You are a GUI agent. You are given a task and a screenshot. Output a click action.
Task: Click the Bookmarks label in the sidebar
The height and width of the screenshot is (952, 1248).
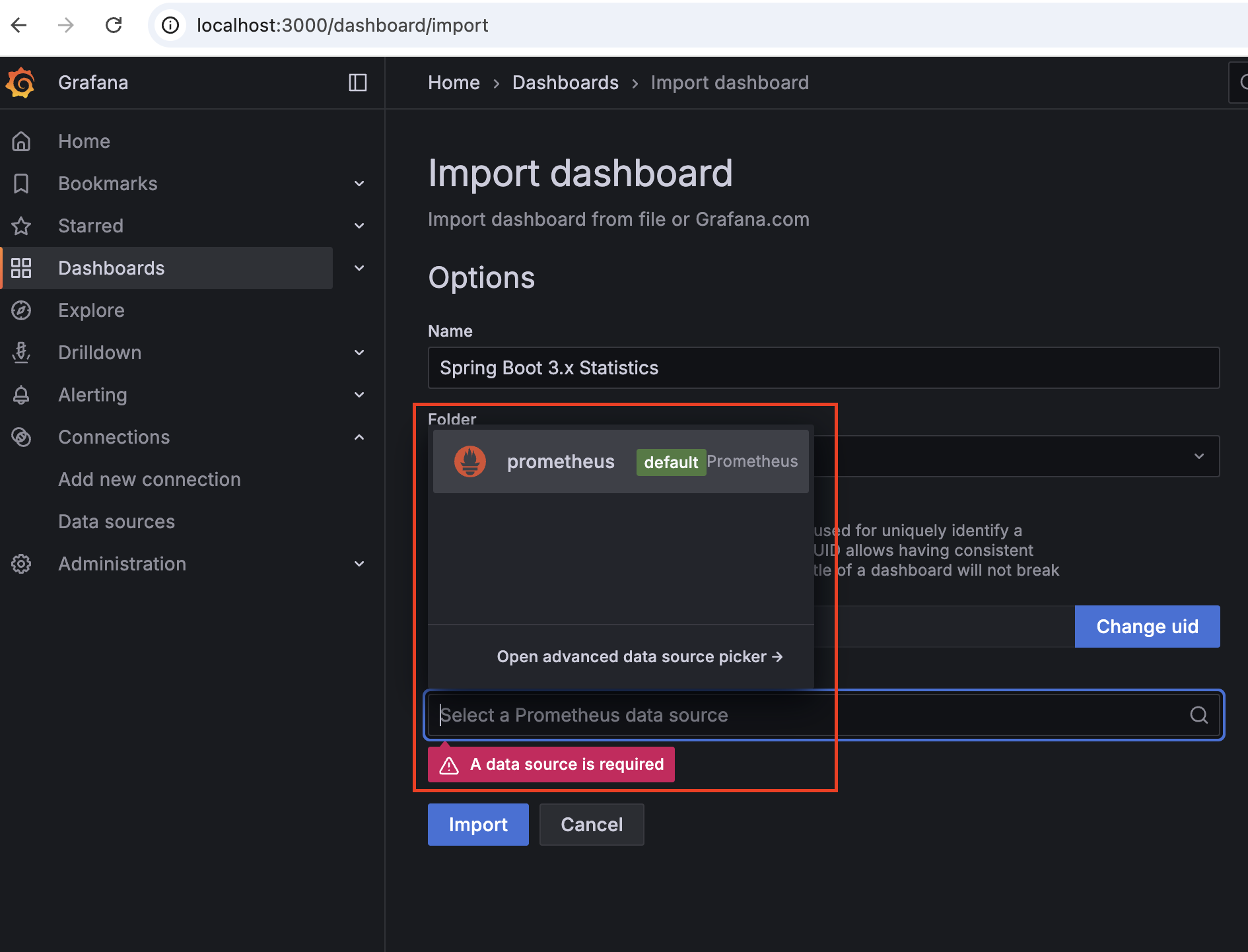click(108, 184)
